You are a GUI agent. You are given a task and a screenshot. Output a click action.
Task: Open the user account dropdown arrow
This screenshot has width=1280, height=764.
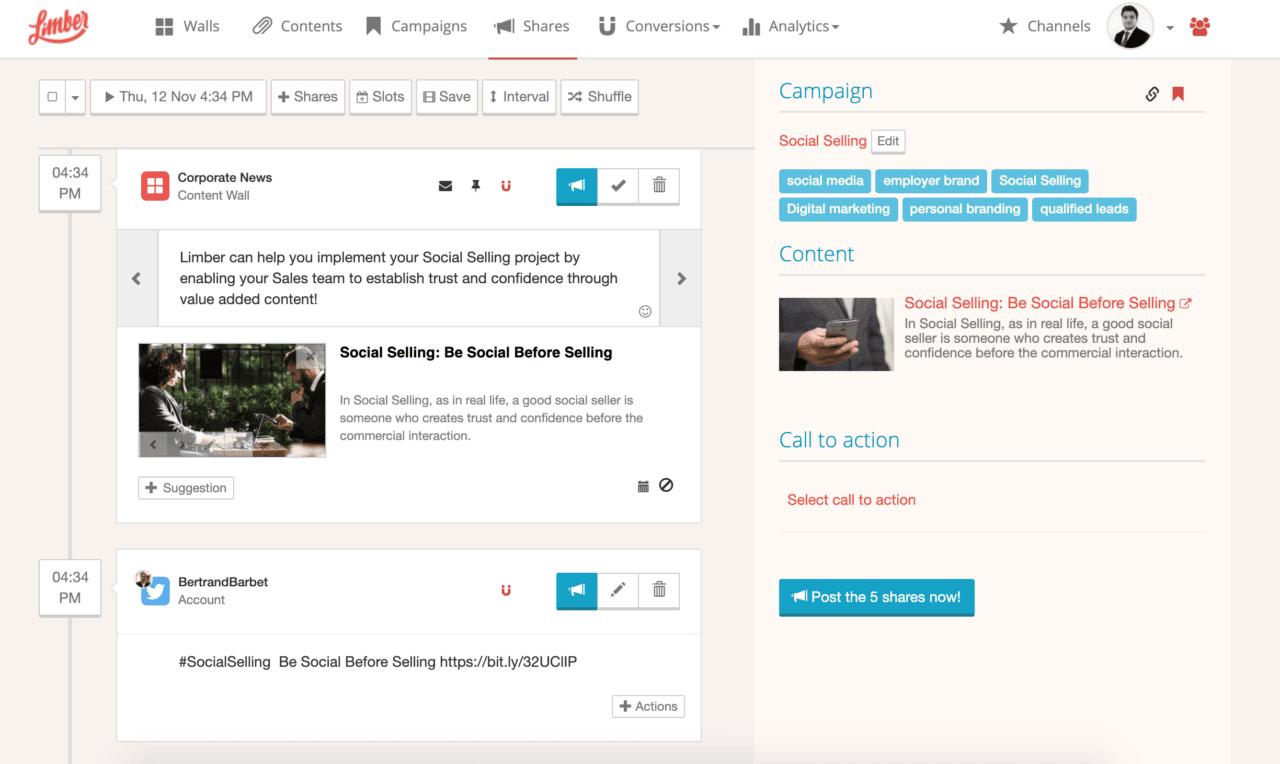pos(1170,28)
